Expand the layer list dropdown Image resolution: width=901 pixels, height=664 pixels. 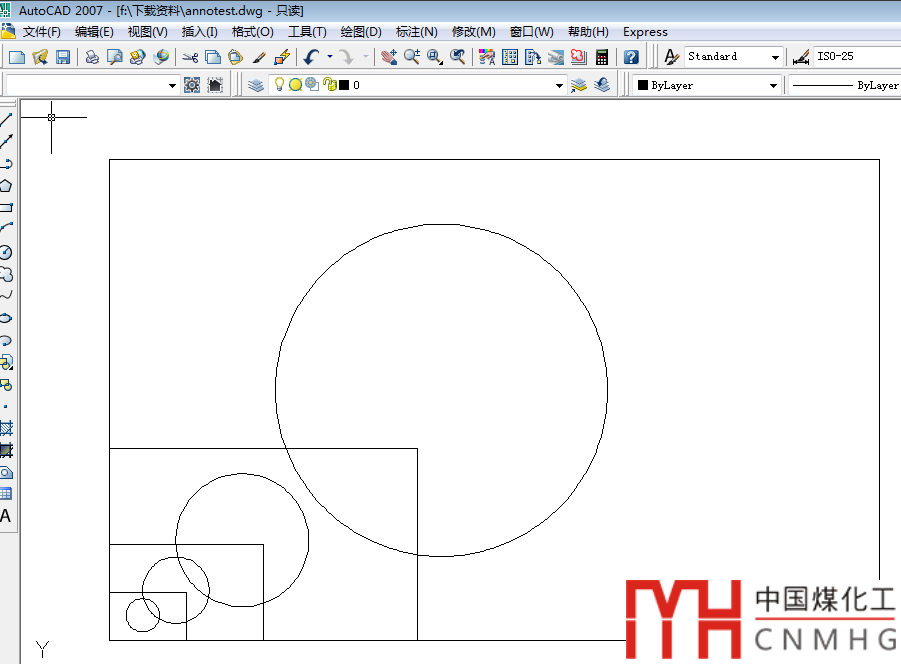[560, 87]
